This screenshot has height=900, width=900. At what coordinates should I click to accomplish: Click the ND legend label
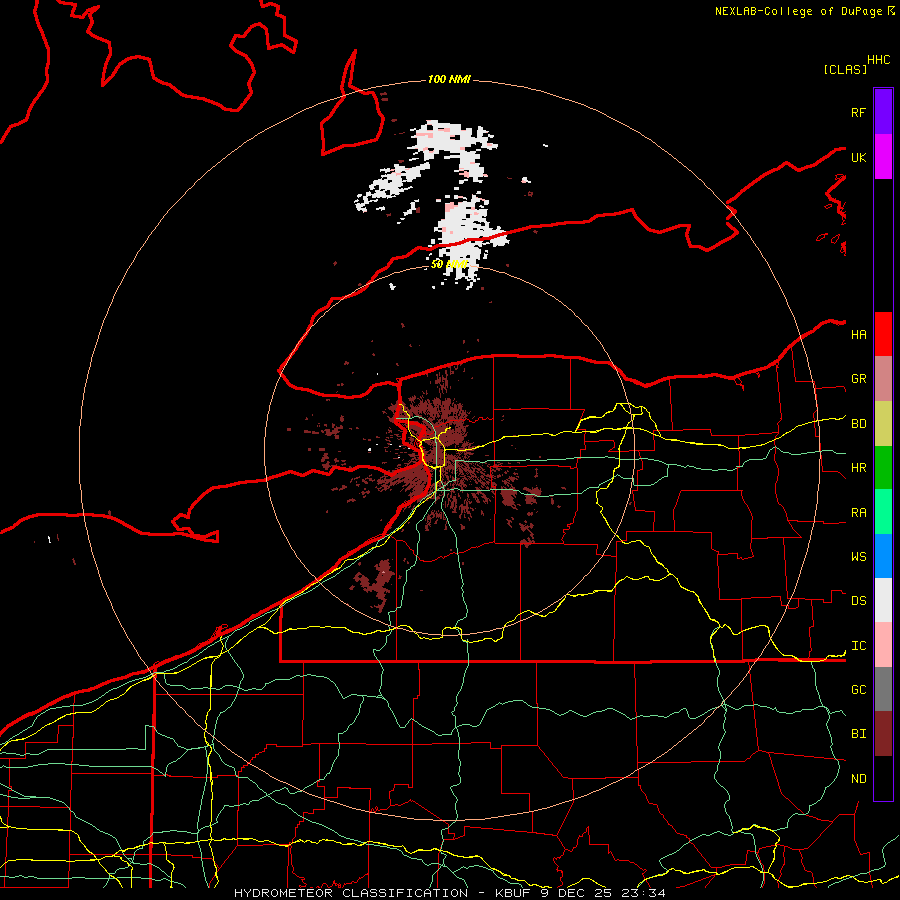[858, 779]
